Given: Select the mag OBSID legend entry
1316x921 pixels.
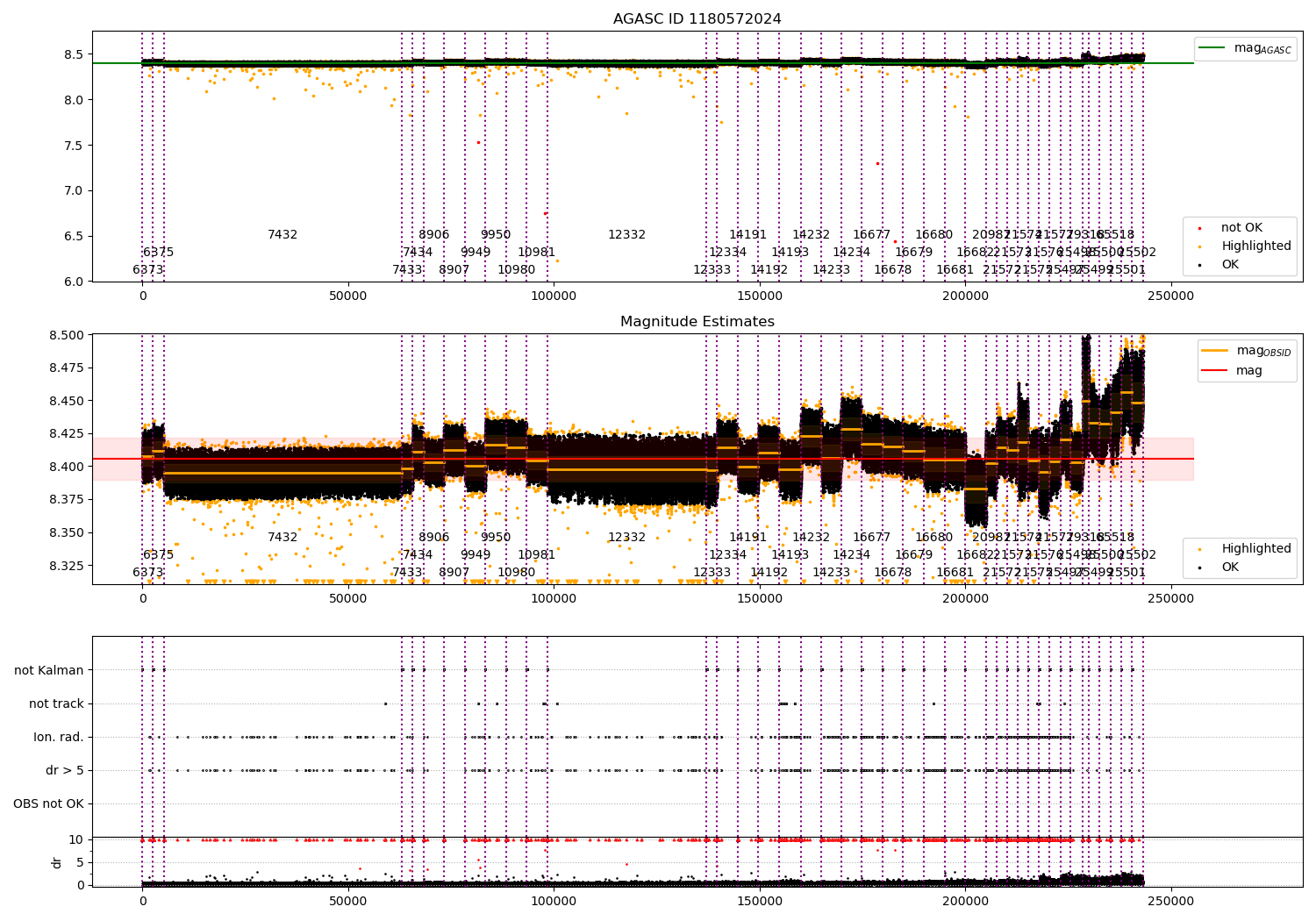Looking at the screenshot, I should (x=1246, y=351).
